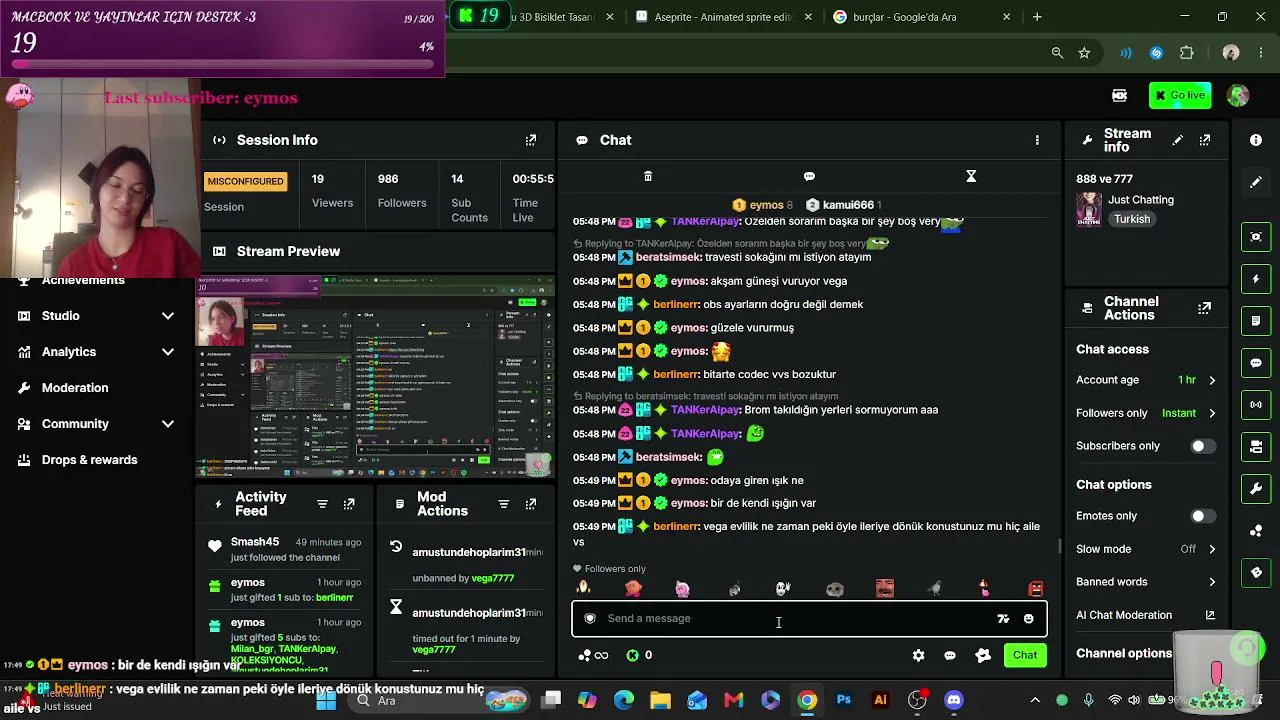1280x720 pixels.
Task: Click the center speech bubble tab in Chat
Action: coord(809,176)
